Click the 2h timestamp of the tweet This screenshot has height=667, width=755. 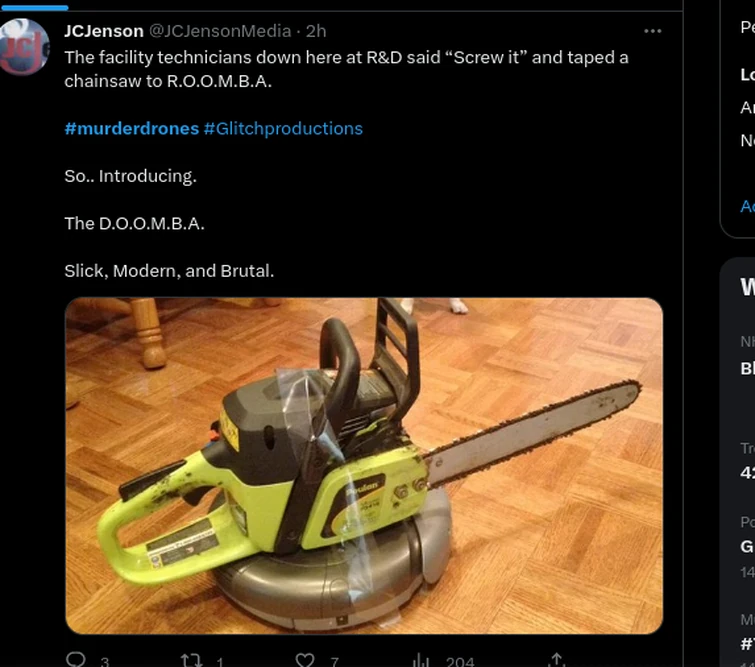[x=316, y=31]
